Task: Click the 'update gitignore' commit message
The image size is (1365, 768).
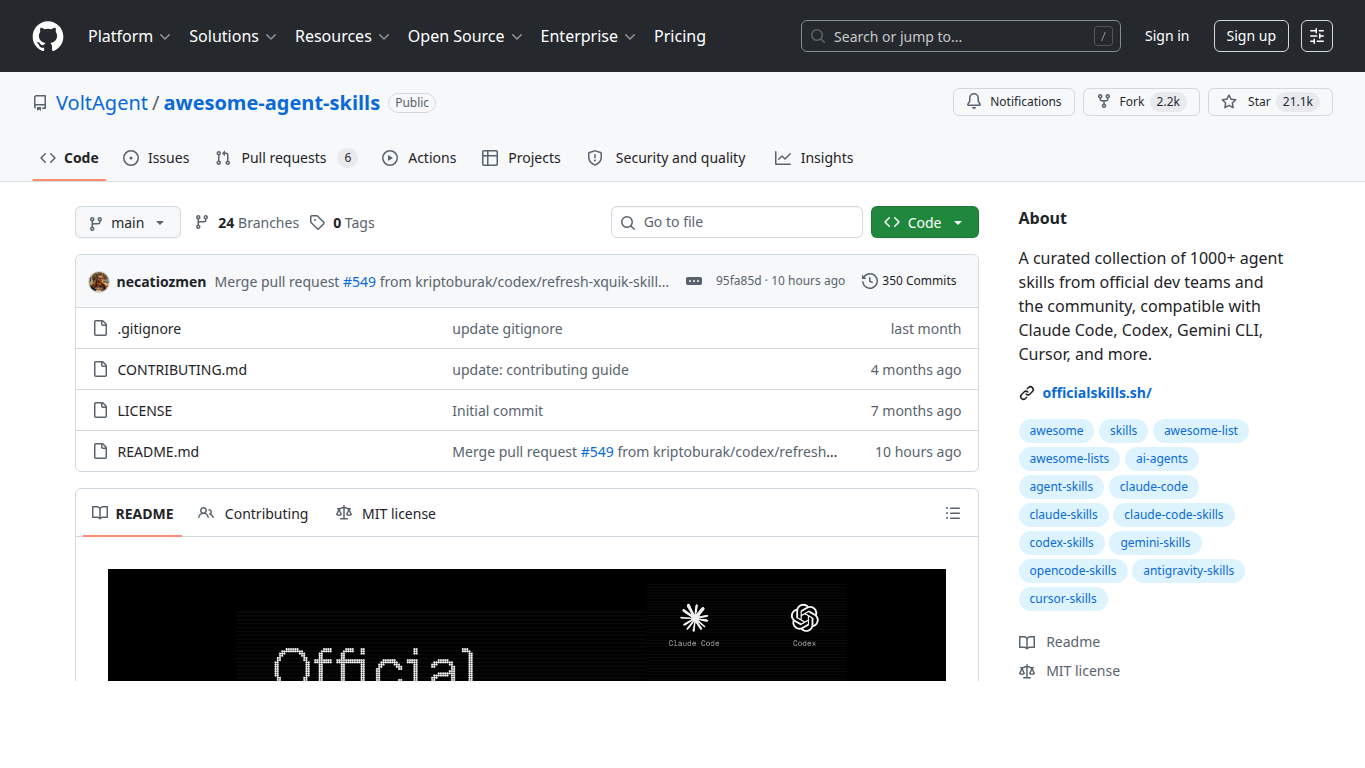Action: coord(507,329)
